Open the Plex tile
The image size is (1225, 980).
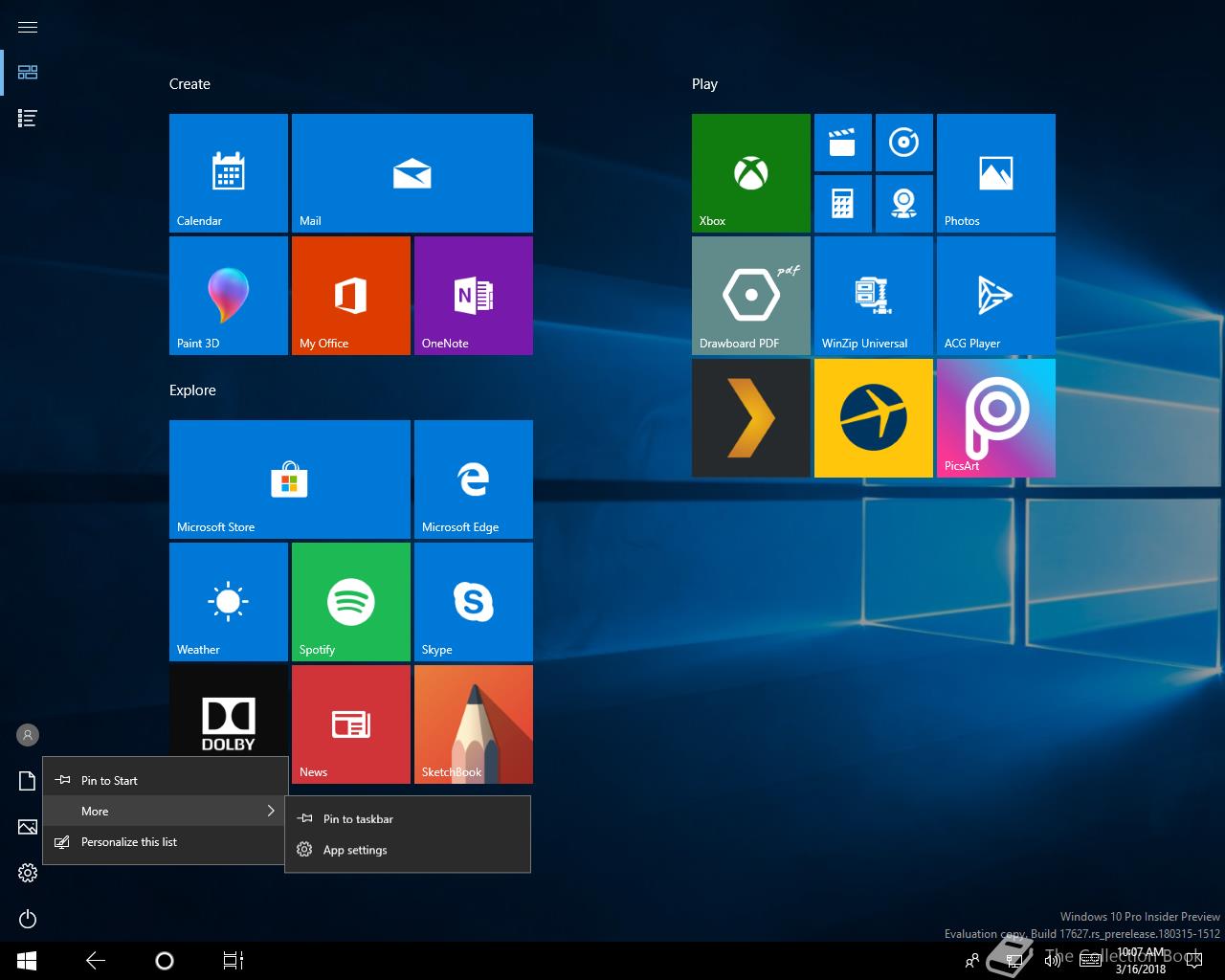751,418
